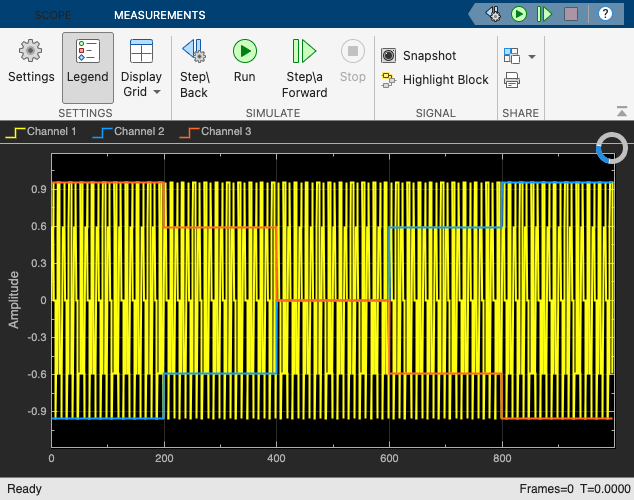Click the Print icon

[x=512, y=81]
